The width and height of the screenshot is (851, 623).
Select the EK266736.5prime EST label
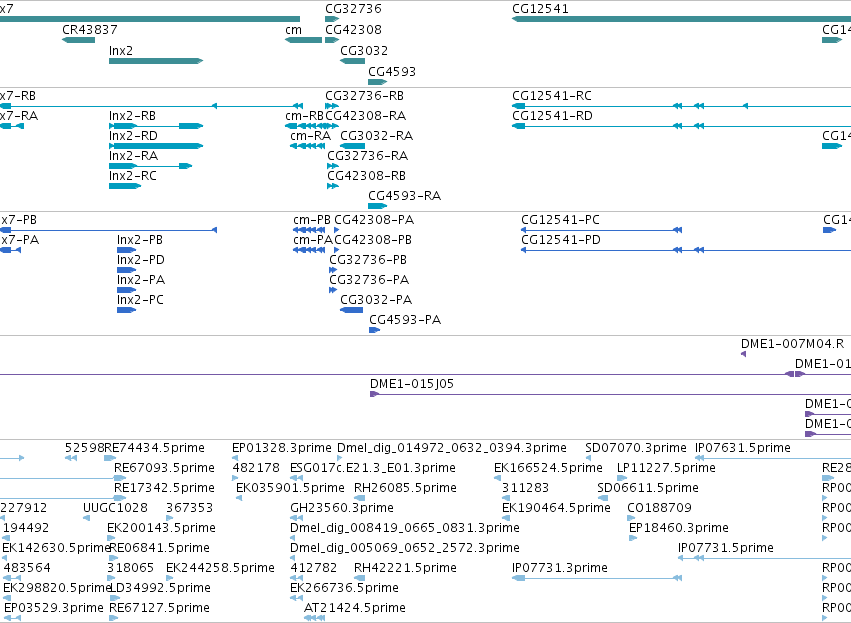coord(345,588)
